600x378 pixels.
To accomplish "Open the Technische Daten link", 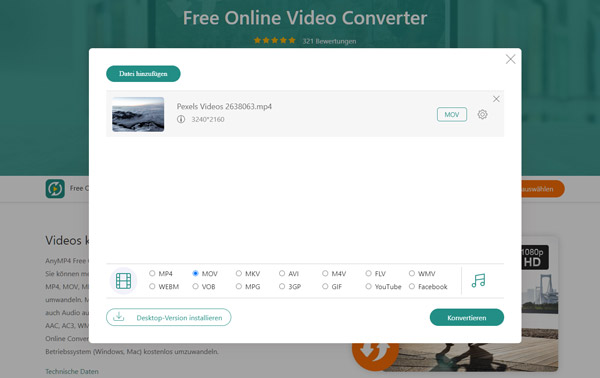I will pos(72,371).
